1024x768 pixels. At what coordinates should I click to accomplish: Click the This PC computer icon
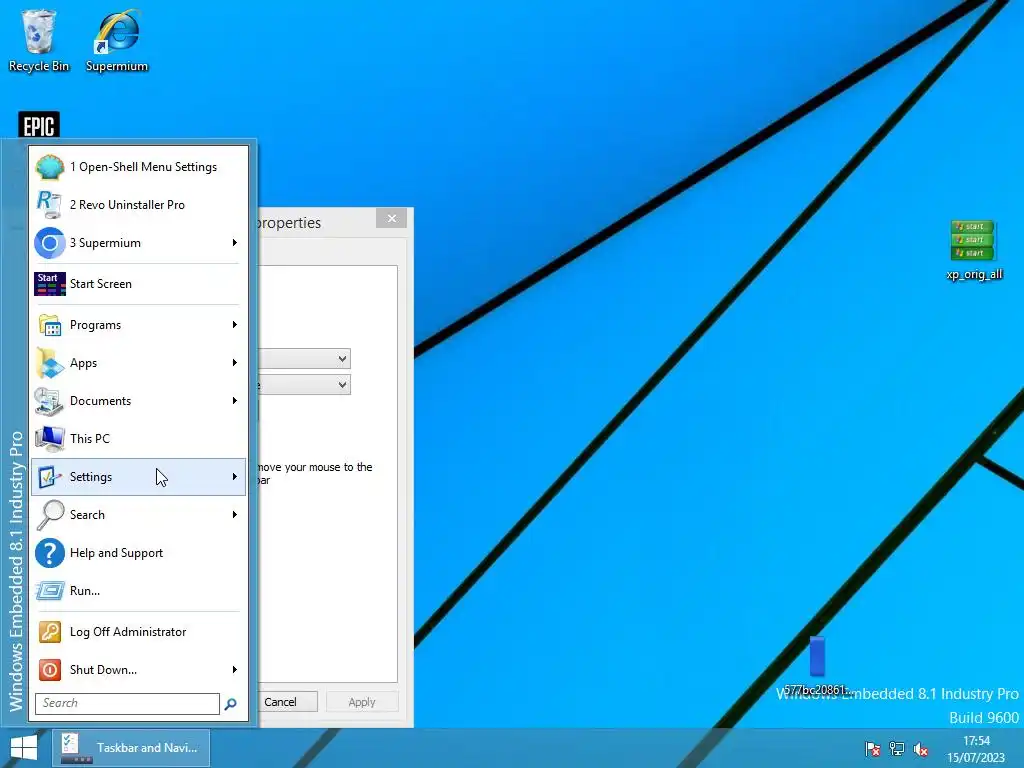pyautogui.click(x=50, y=439)
